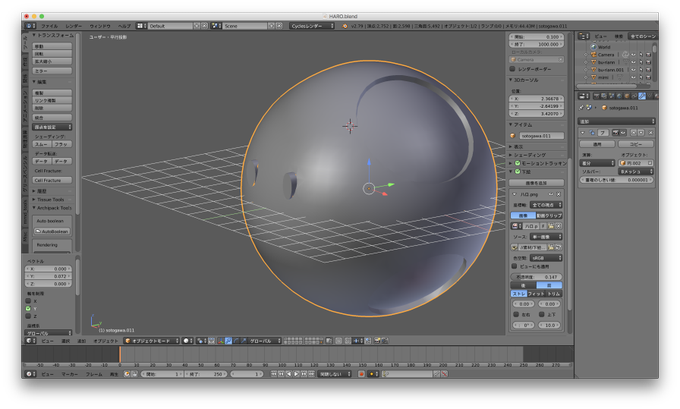Open the sRGB color space dropdown

point(546,258)
